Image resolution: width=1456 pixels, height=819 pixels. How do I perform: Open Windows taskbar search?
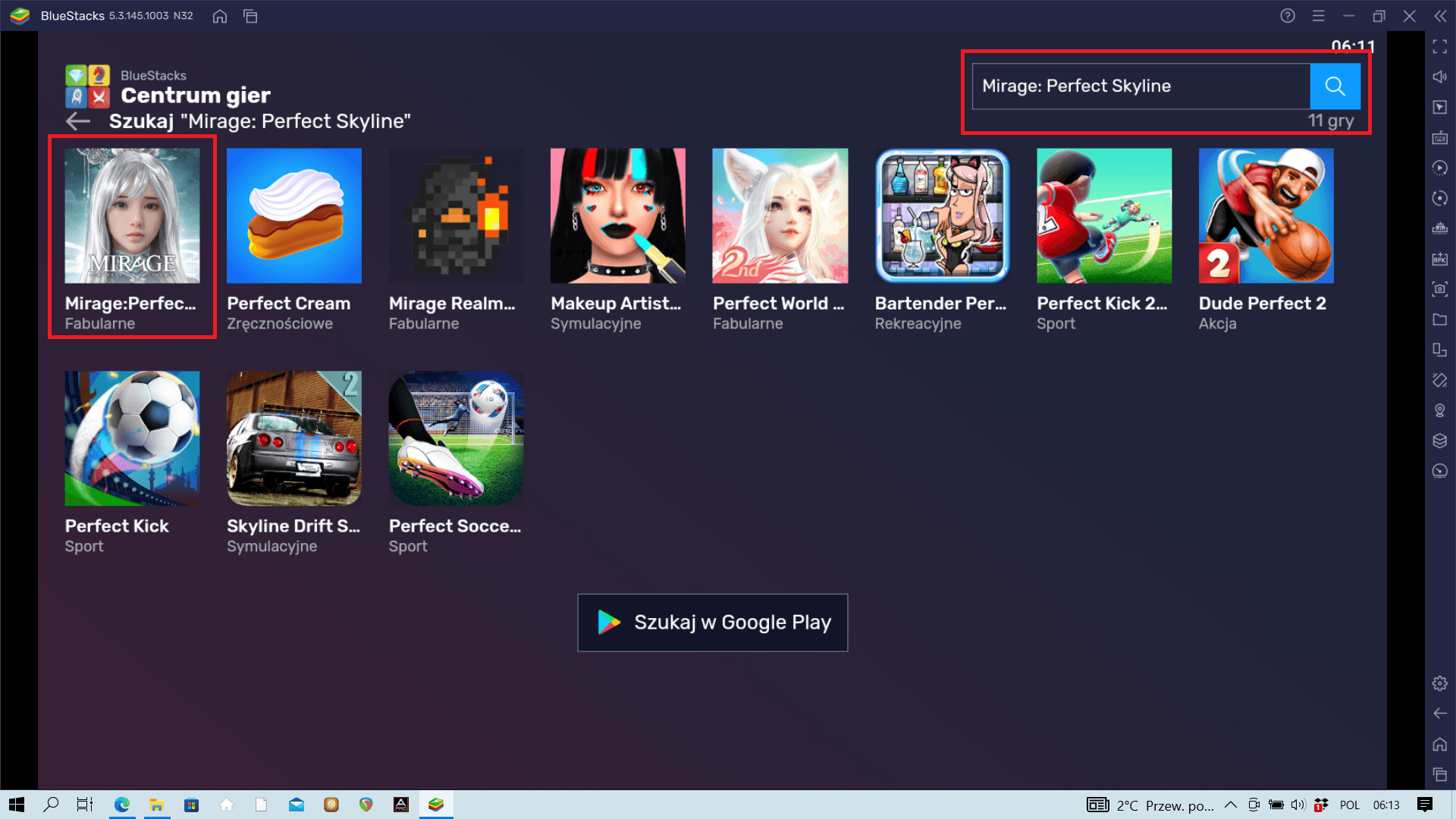click(51, 805)
